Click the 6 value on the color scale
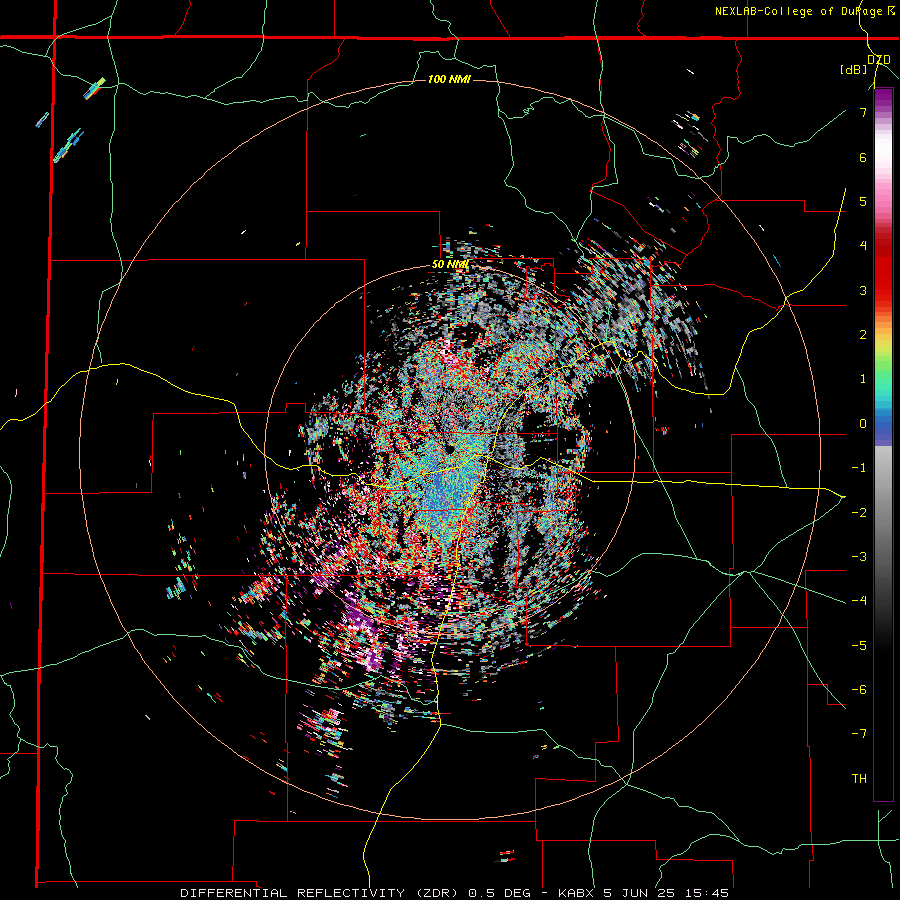 point(863,157)
